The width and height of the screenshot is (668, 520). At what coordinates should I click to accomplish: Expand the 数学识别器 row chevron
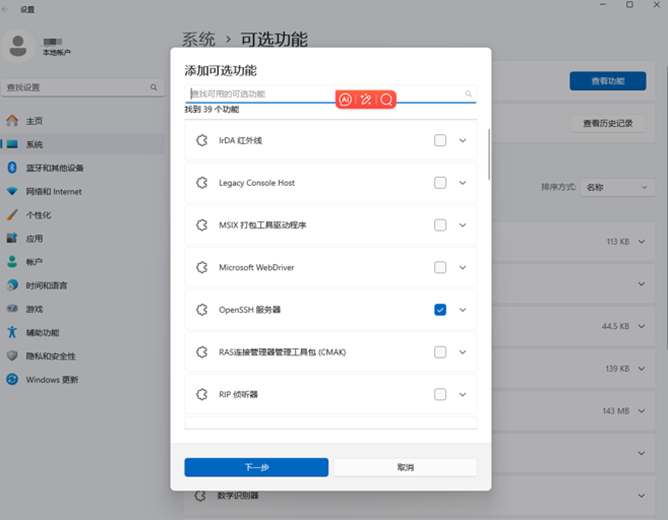click(641, 495)
